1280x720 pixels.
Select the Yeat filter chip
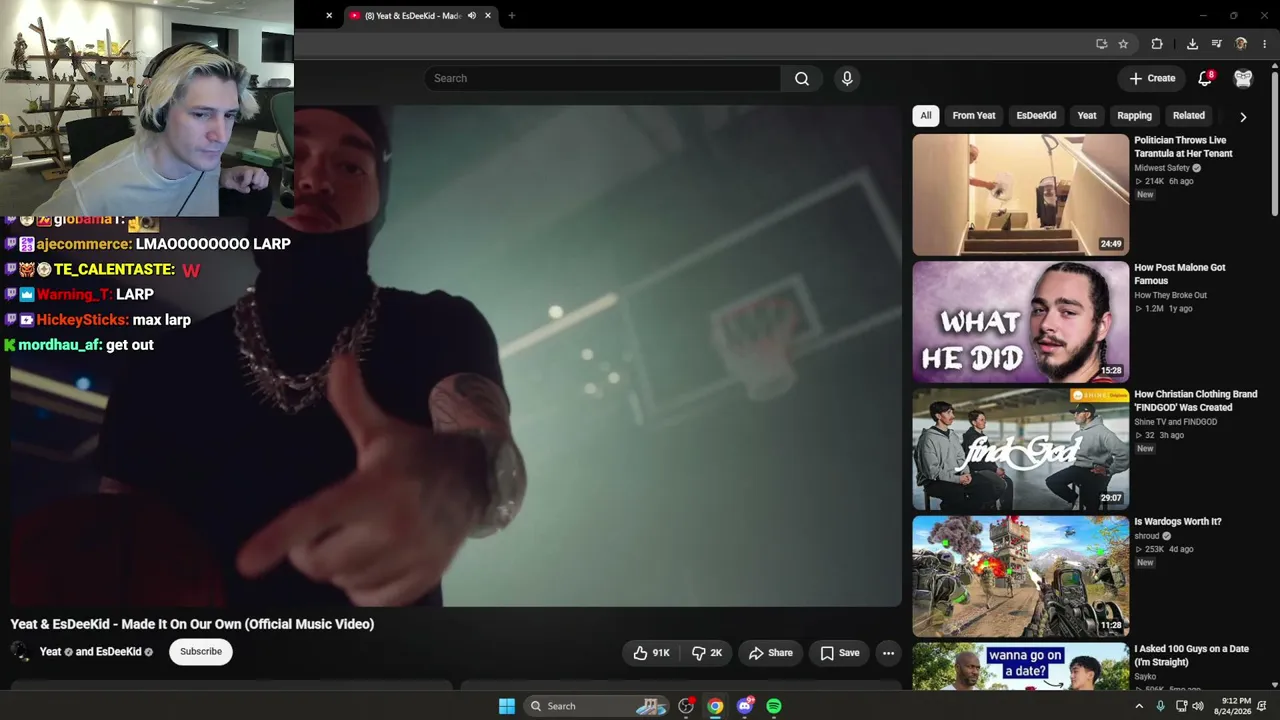pyautogui.click(x=1087, y=116)
